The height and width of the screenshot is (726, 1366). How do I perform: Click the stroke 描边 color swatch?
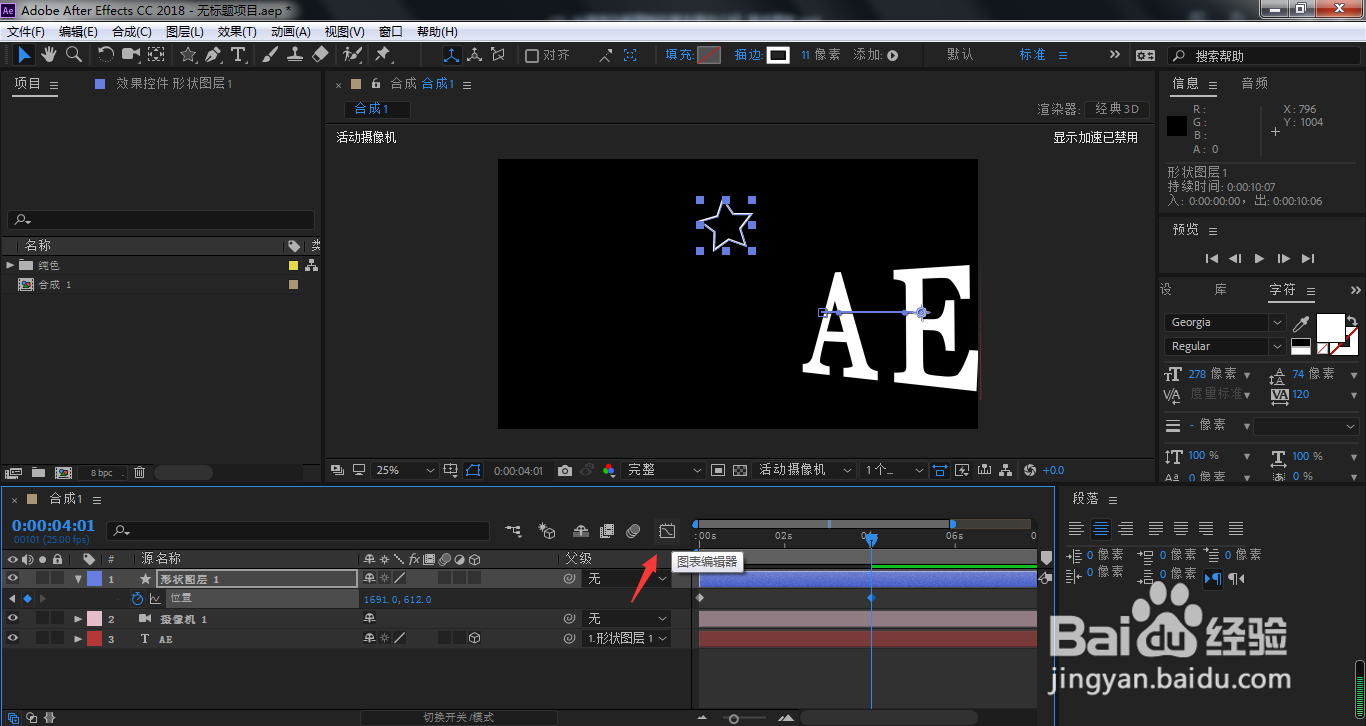778,55
